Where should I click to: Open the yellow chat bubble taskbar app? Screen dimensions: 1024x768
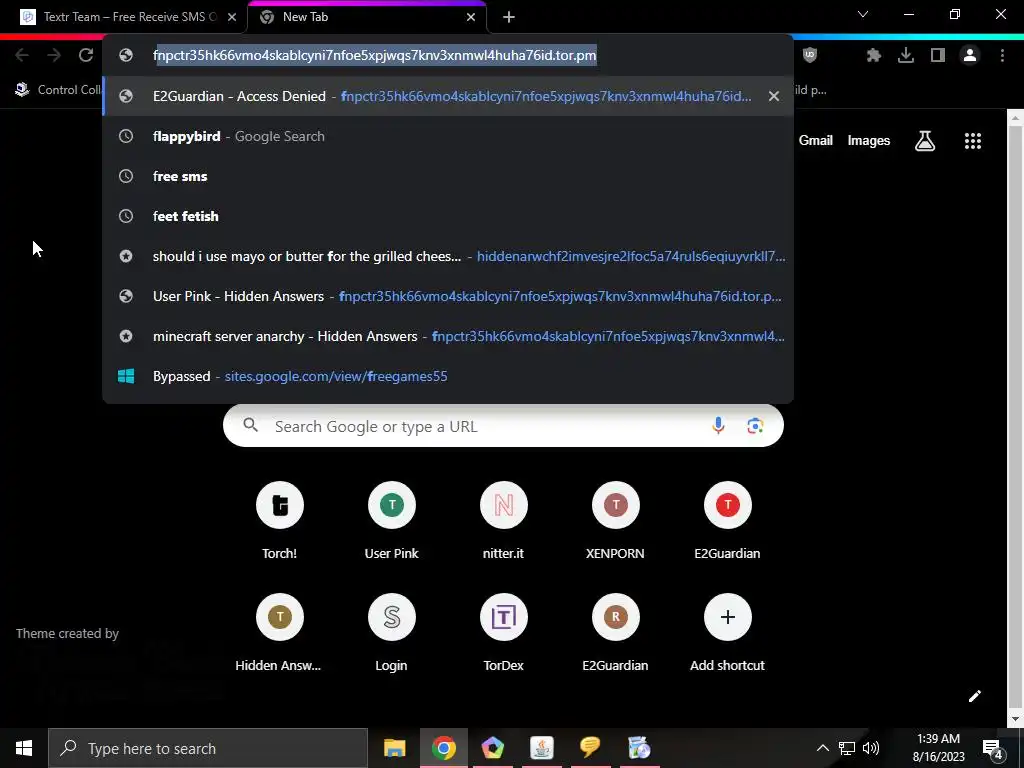(x=590, y=748)
